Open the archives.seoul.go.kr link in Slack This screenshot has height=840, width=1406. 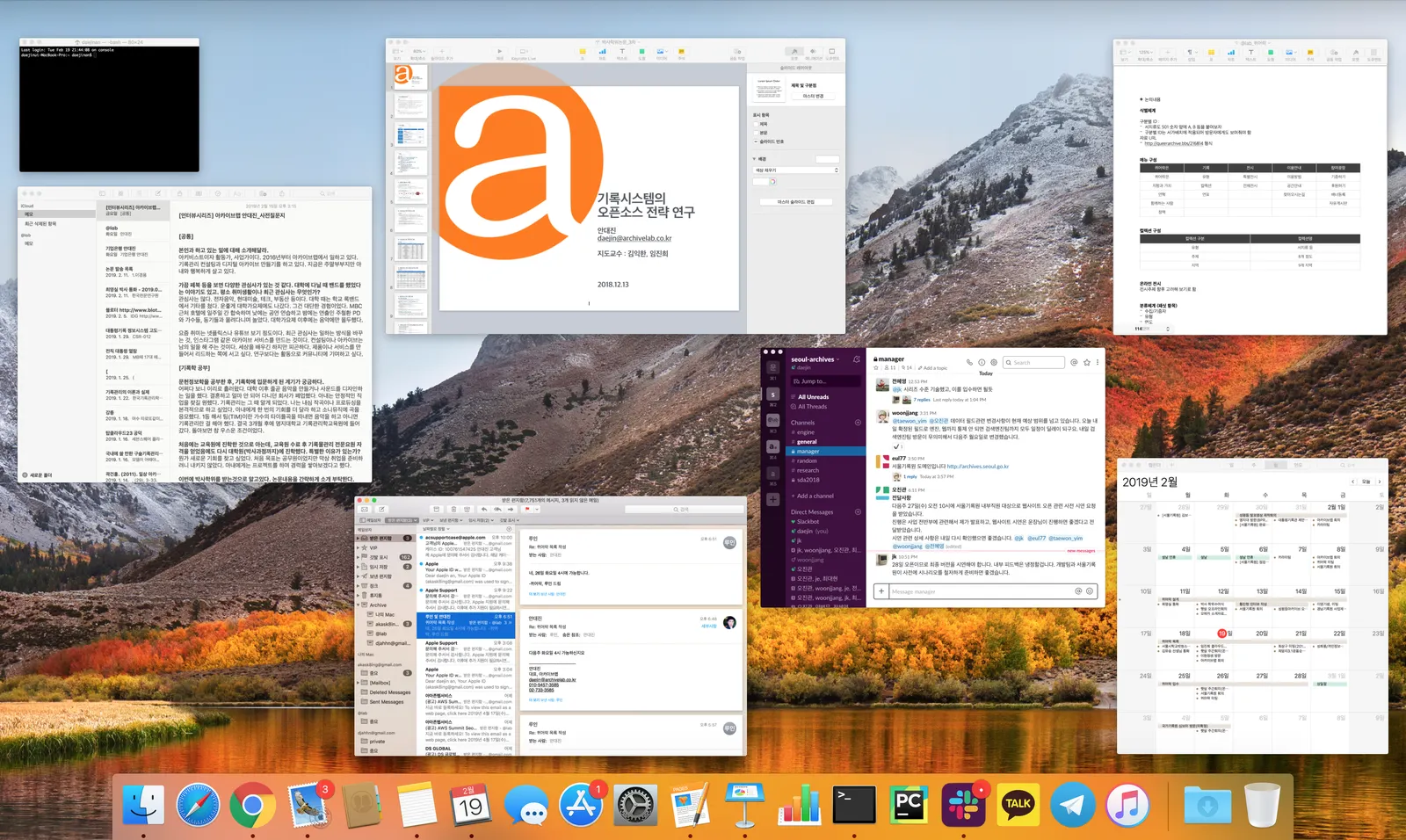977,467
